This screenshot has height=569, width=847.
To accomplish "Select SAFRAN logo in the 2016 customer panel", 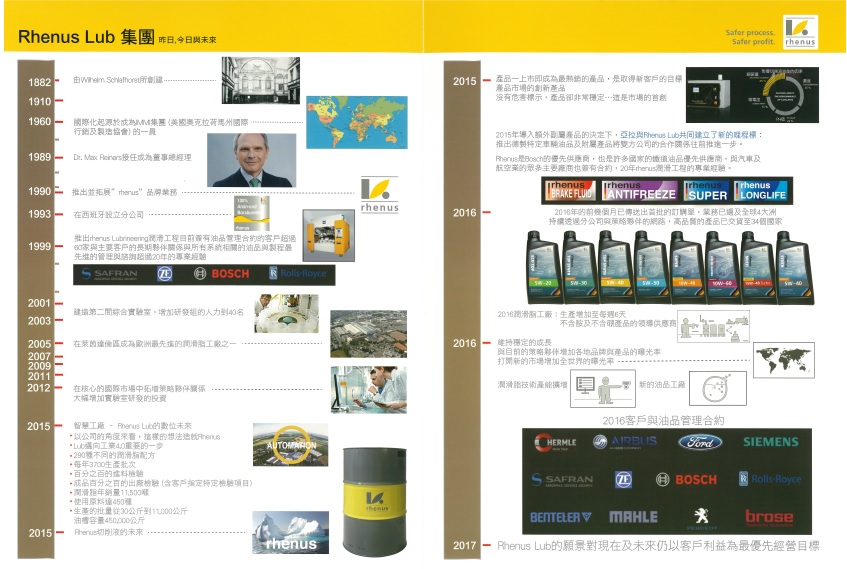I will (562, 480).
